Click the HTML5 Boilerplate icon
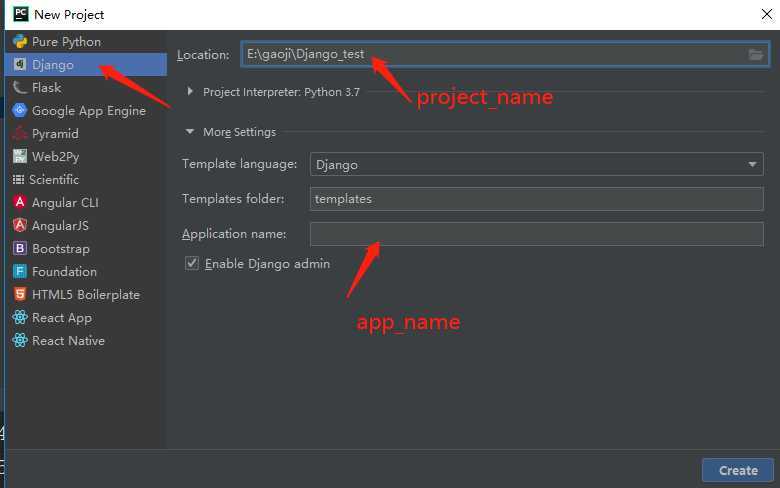Viewport: 780px width, 488px height. [20, 294]
